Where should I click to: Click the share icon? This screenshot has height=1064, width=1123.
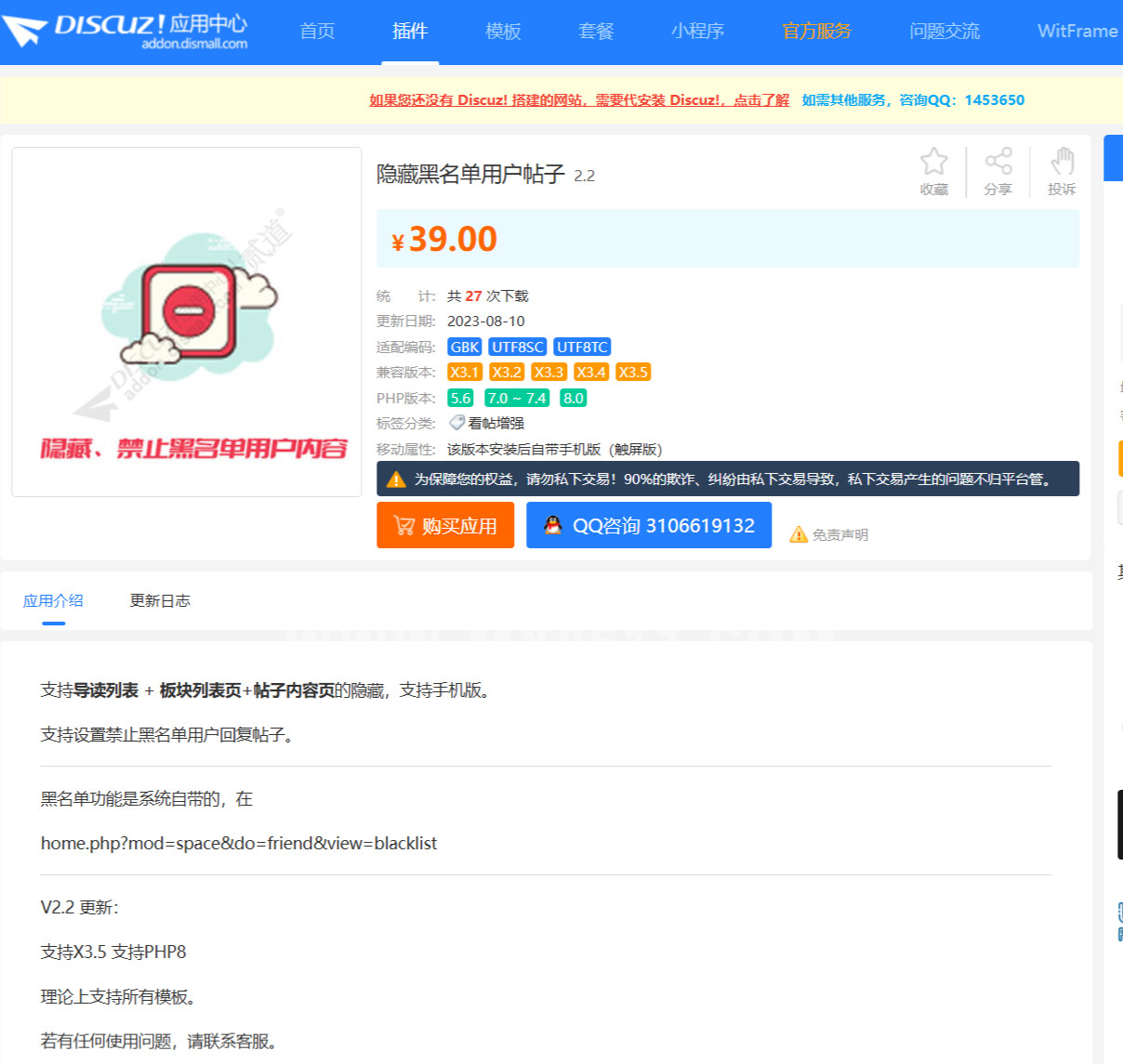[997, 162]
